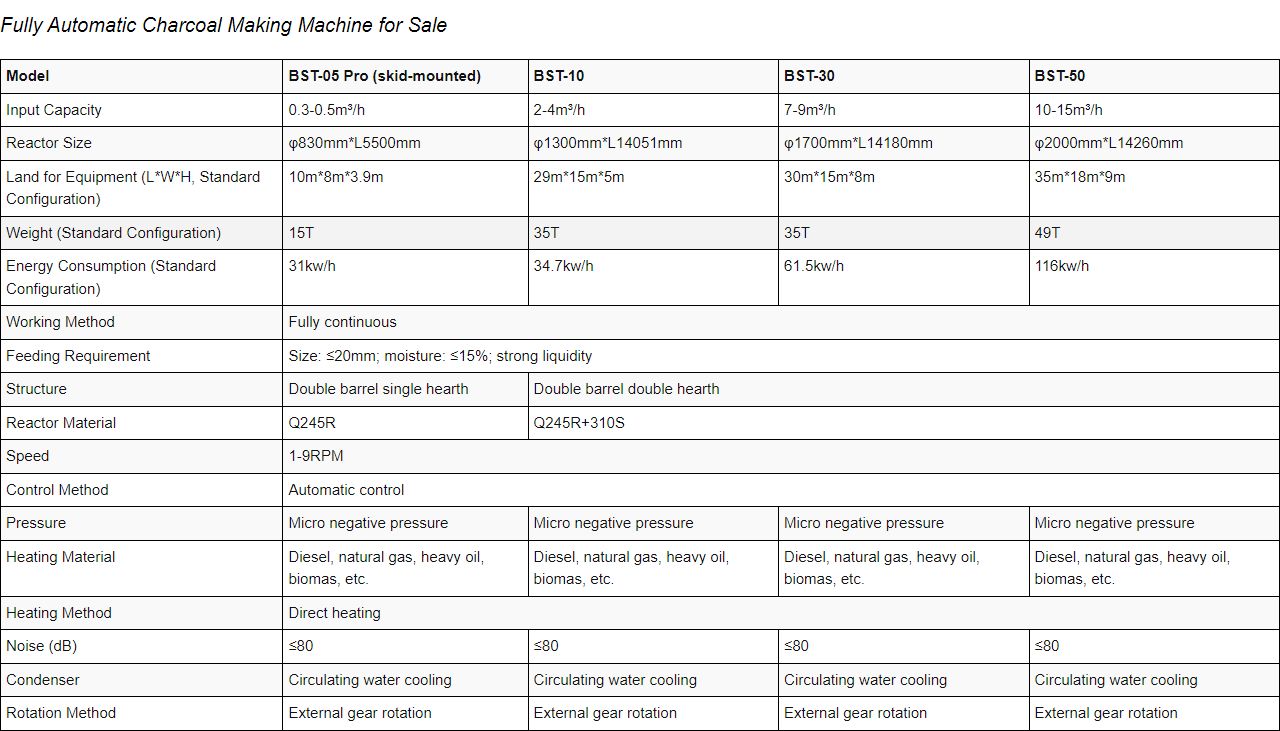The image size is (1280, 731).
Task: Click the BST-05 Pro (skid-mounted) column header
Action: [405, 76]
